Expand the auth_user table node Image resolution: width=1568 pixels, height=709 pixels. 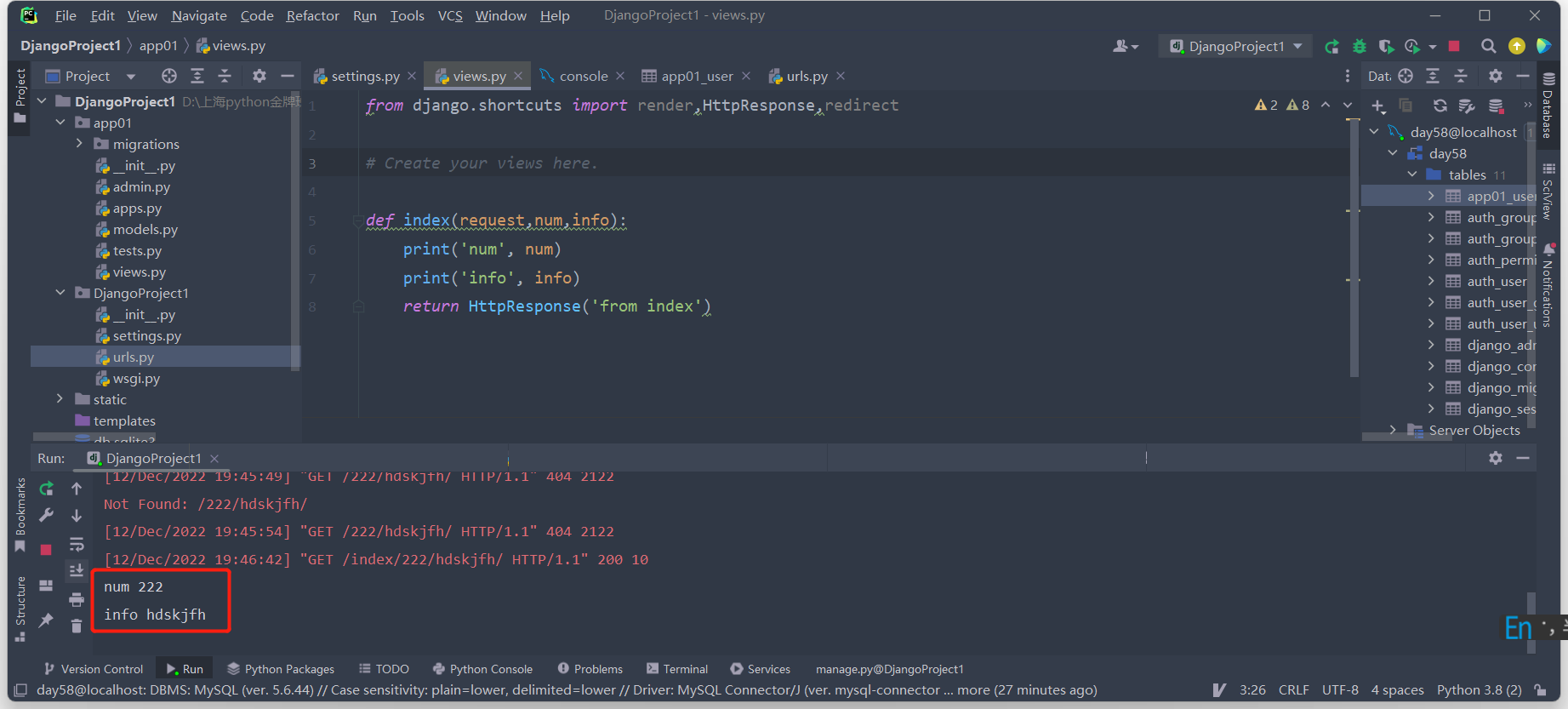click(x=1431, y=281)
